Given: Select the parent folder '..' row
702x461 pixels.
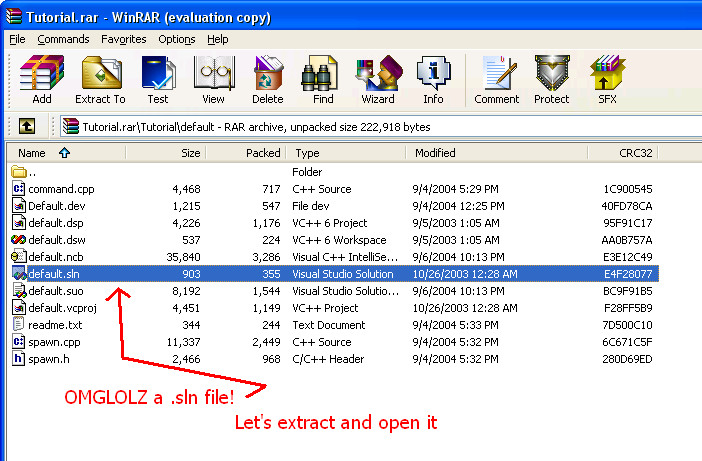Looking at the screenshot, I should click(334, 171).
